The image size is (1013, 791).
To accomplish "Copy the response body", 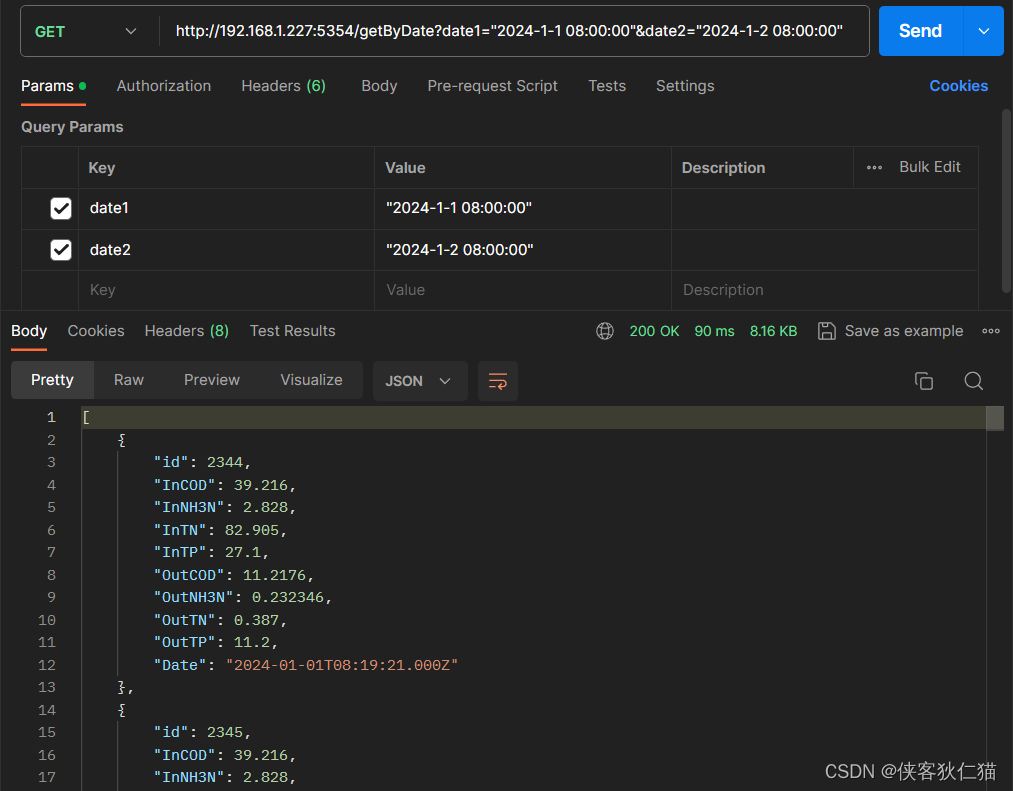I will coord(923,380).
